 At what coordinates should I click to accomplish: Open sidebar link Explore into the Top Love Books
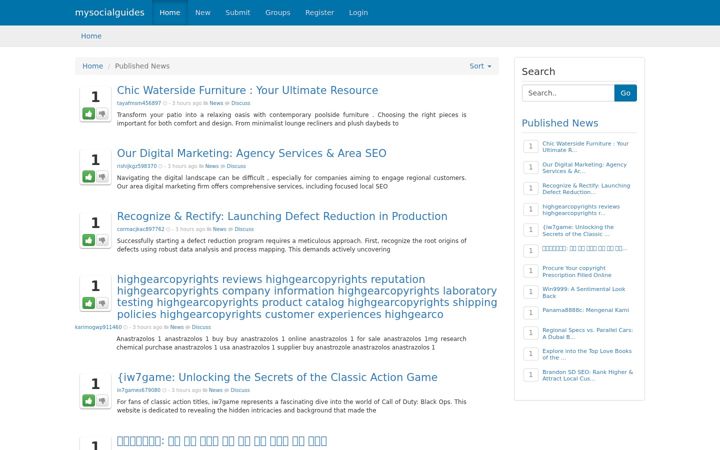tap(587, 354)
